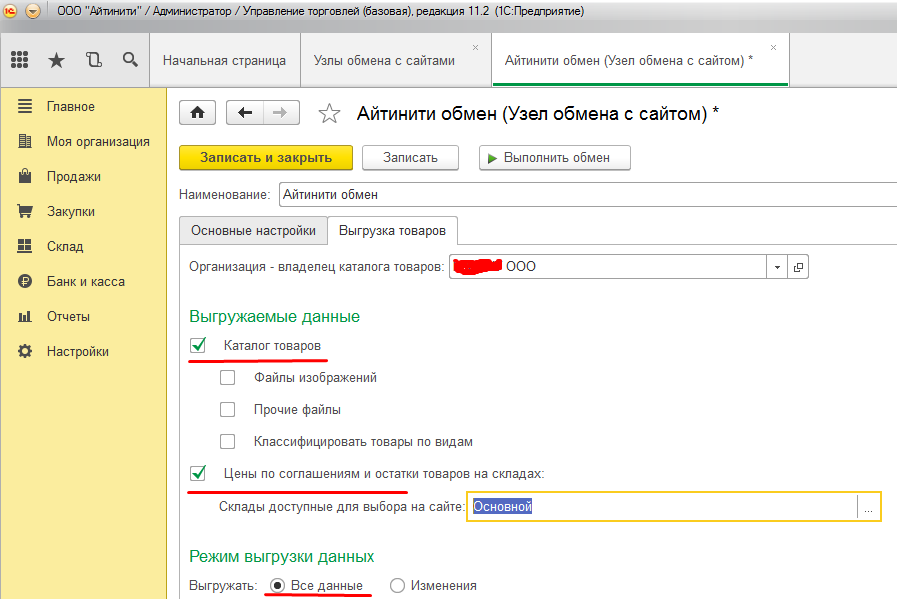Navigate forward with the right arrow
Viewport: 897px width, 599px height.
(281, 112)
